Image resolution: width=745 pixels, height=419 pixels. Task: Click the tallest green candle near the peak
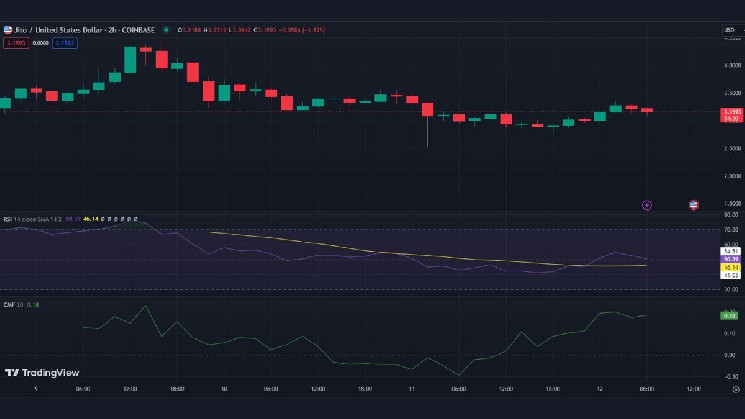[130, 59]
